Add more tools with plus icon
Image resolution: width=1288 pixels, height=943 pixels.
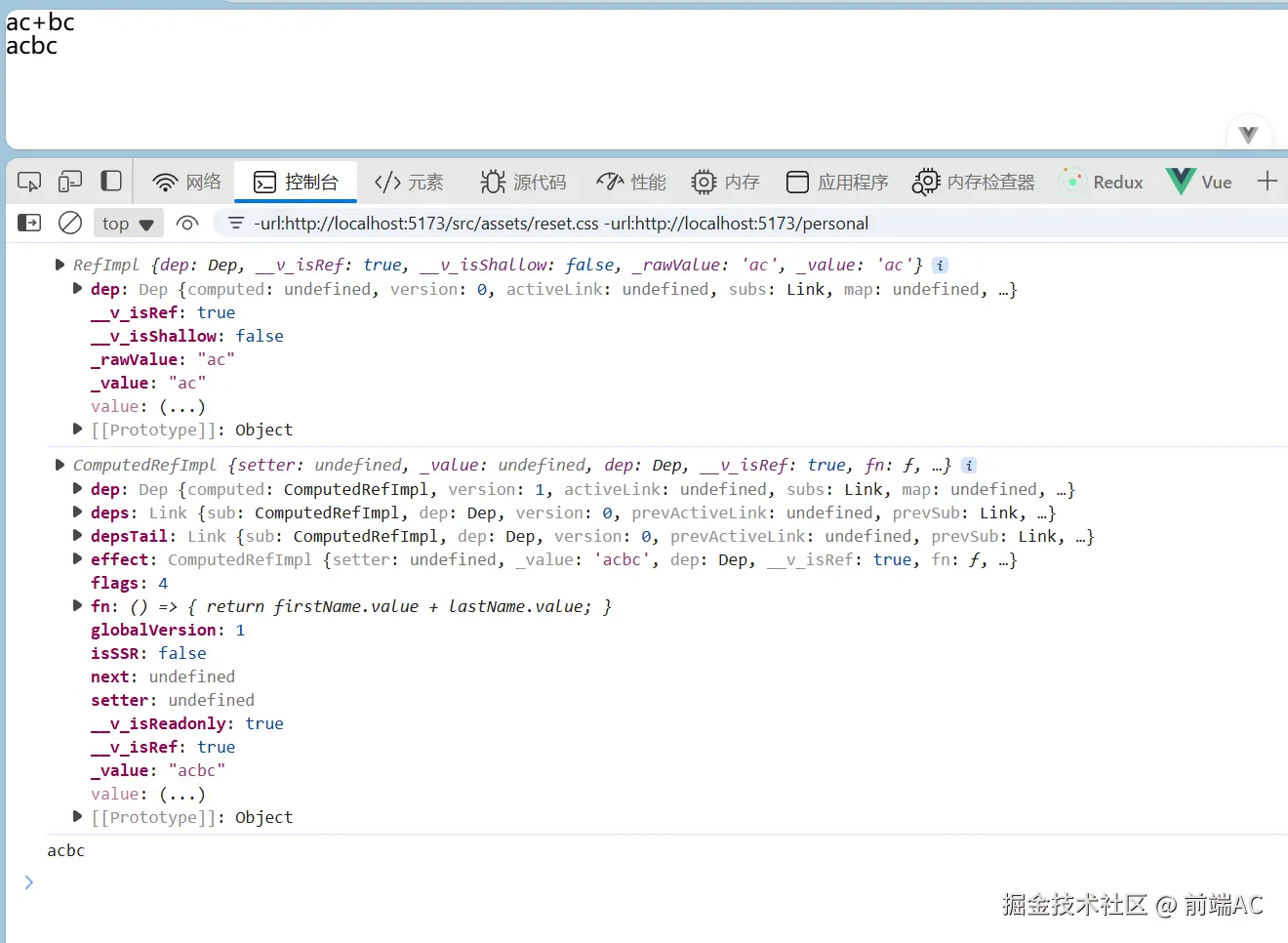(x=1267, y=182)
